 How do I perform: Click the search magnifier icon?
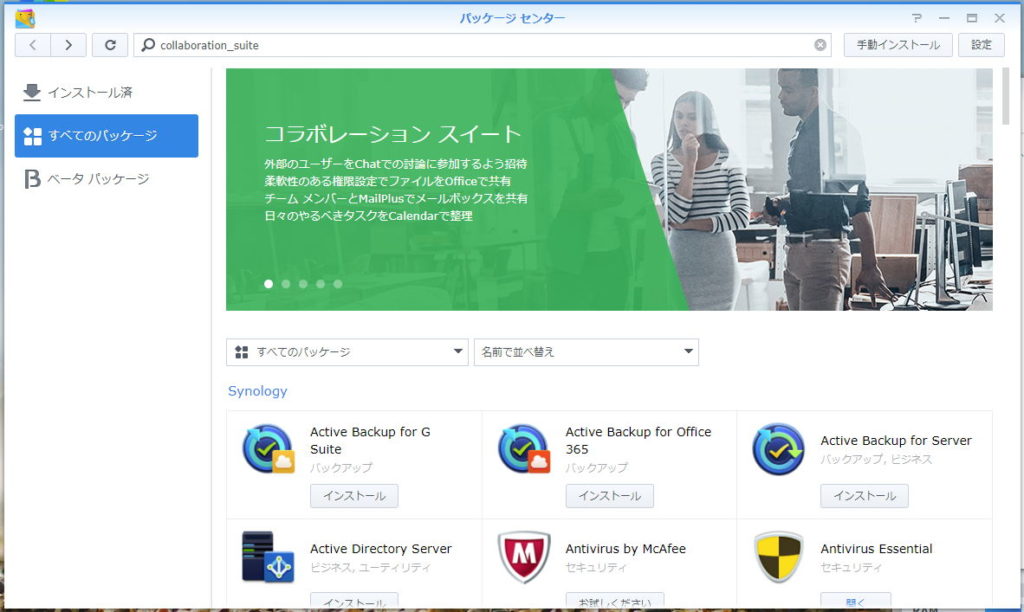point(148,44)
